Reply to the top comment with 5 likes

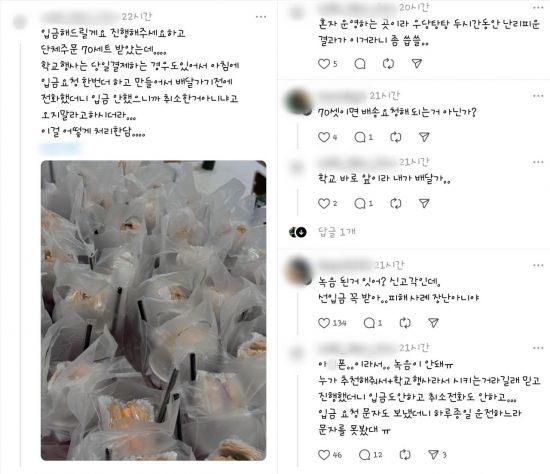tap(360, 64)
